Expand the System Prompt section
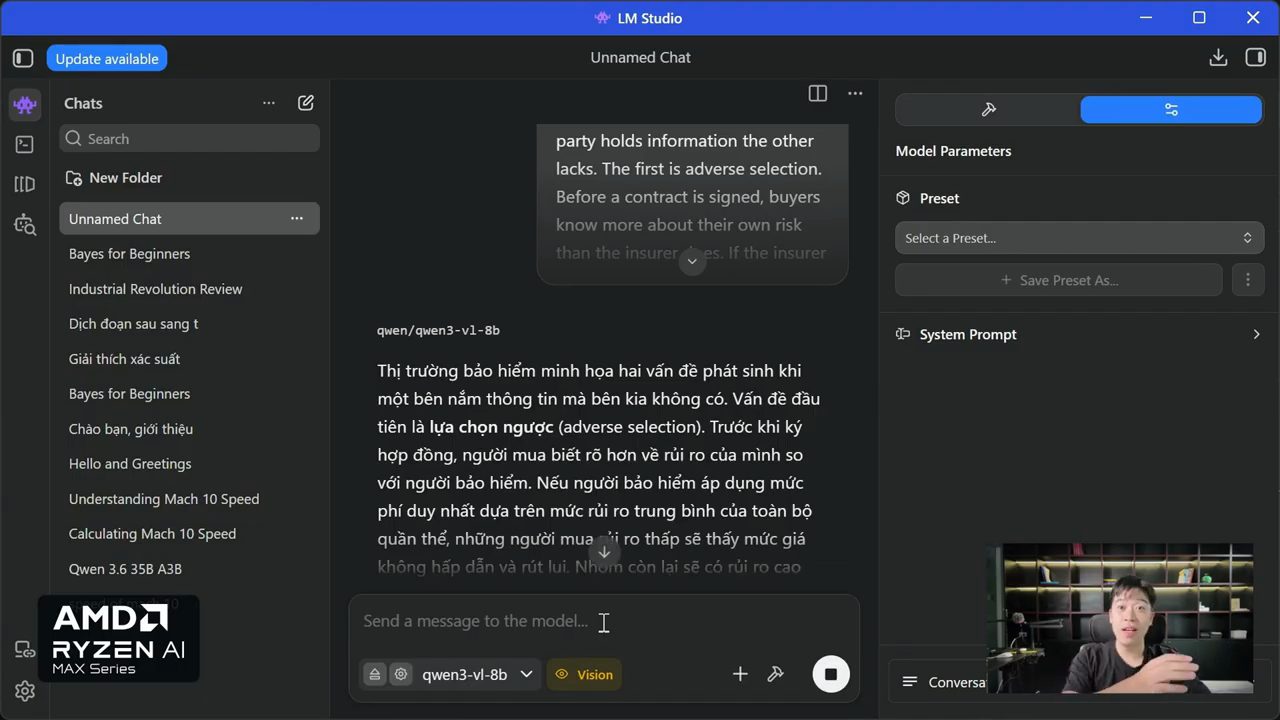1280x720 pixels. pos(1079,334)
